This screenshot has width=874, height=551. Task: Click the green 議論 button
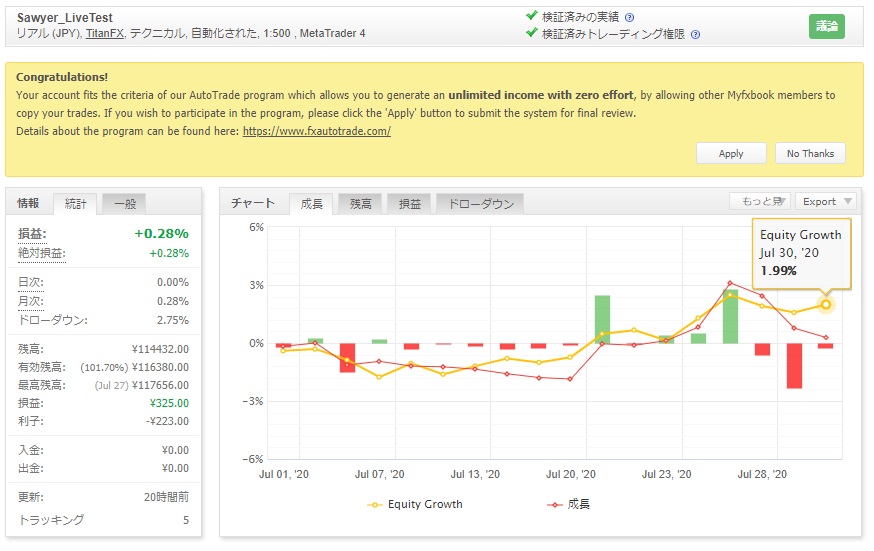826,27
